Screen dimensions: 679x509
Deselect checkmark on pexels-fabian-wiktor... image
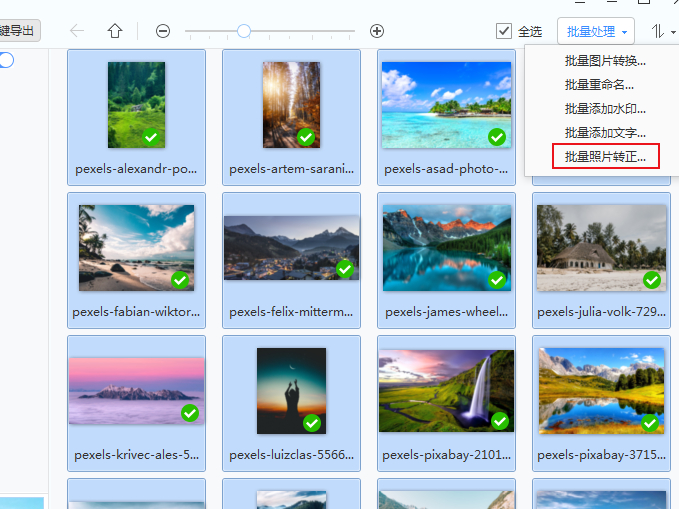point(180,280)
